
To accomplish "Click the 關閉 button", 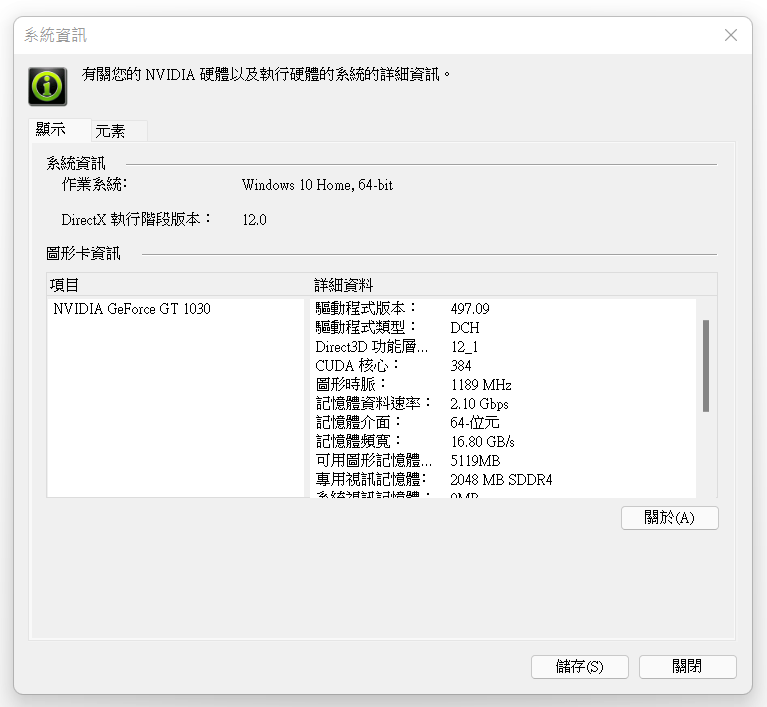I will pos(687,666).
